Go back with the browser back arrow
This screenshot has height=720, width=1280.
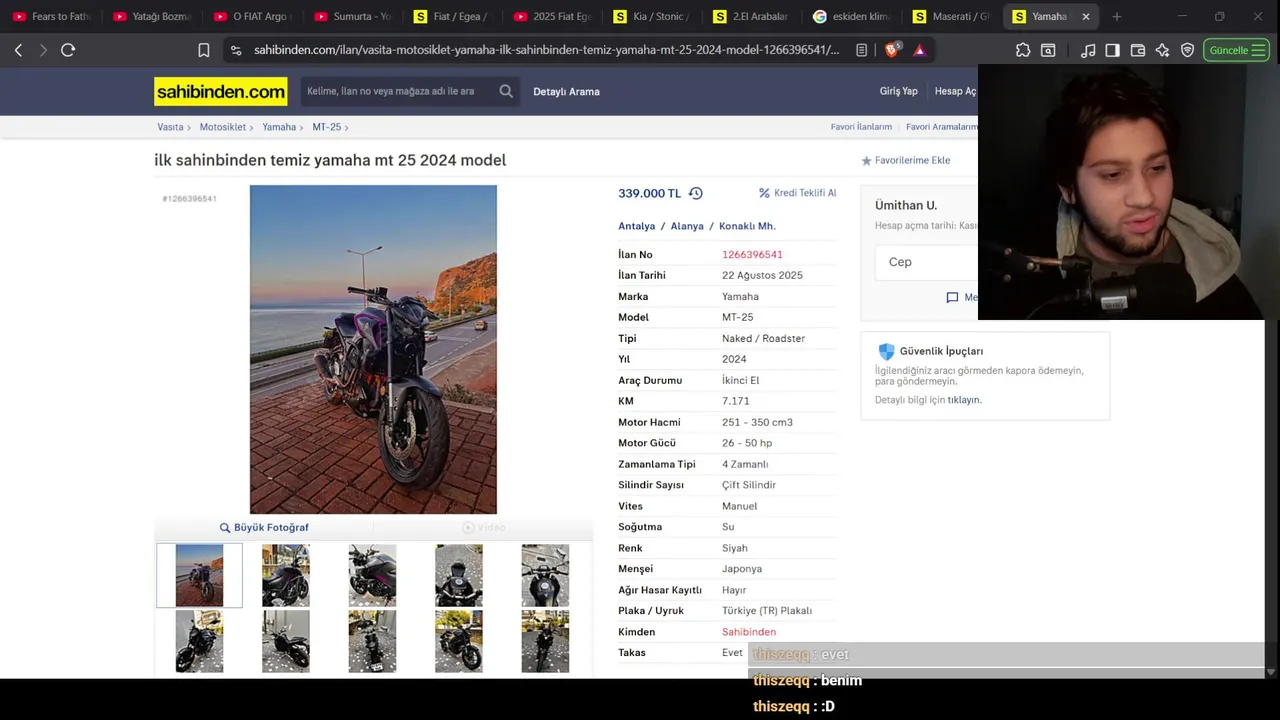(x=18, y=50)
